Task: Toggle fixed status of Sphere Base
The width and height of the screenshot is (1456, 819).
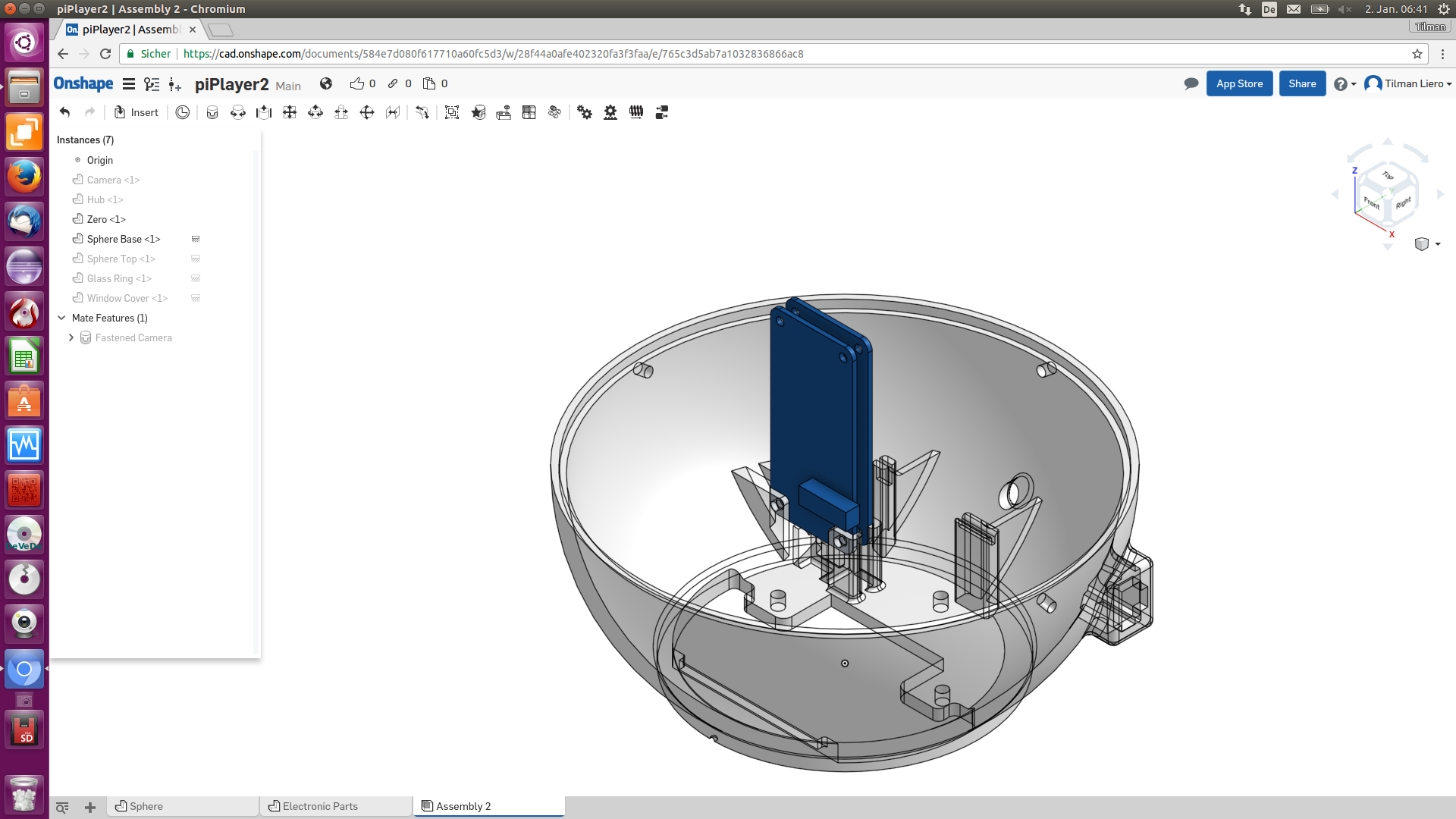Action: [x=196, y=239]
